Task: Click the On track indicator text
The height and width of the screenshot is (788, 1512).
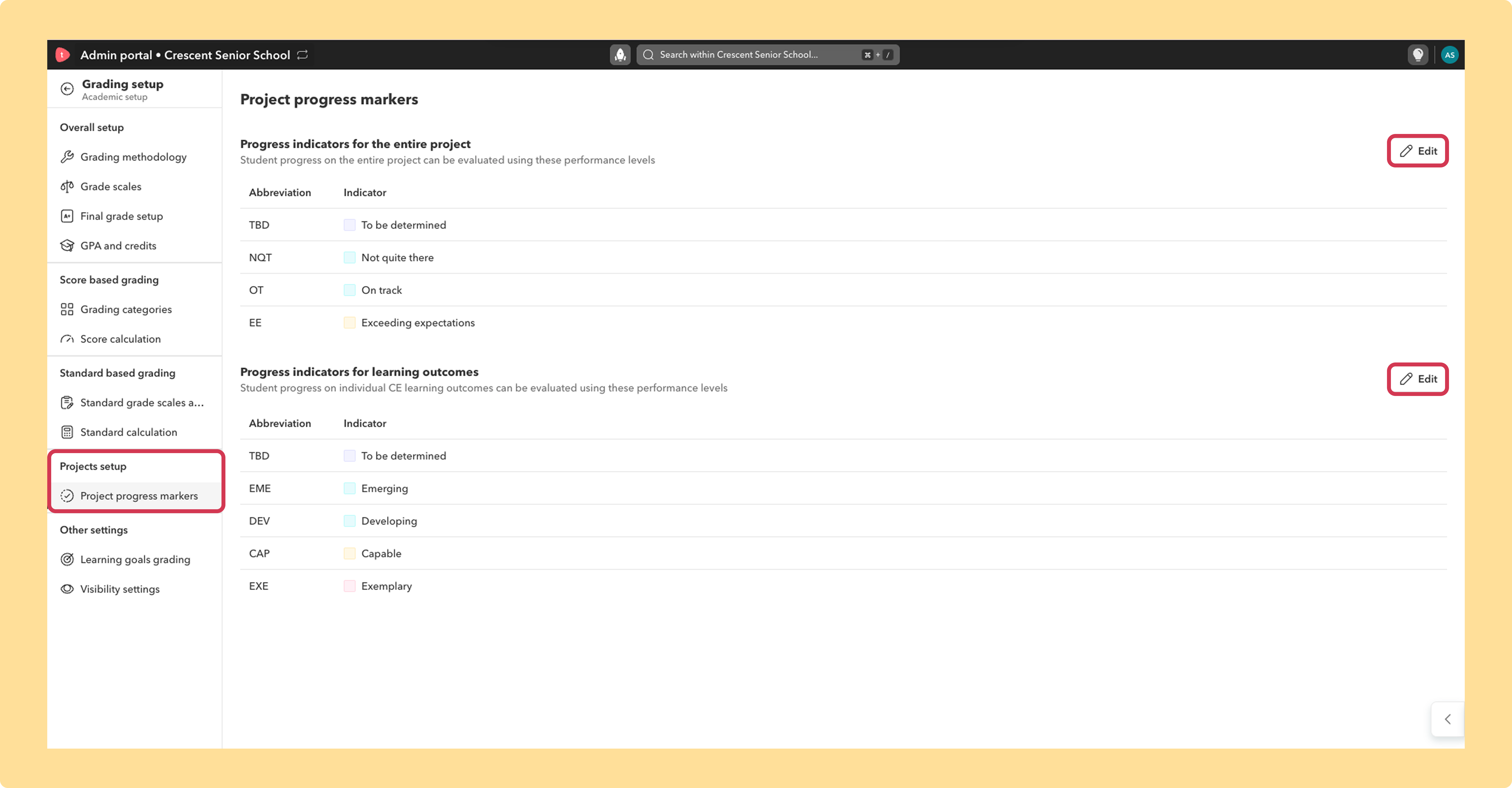Action: coord(381,290)
